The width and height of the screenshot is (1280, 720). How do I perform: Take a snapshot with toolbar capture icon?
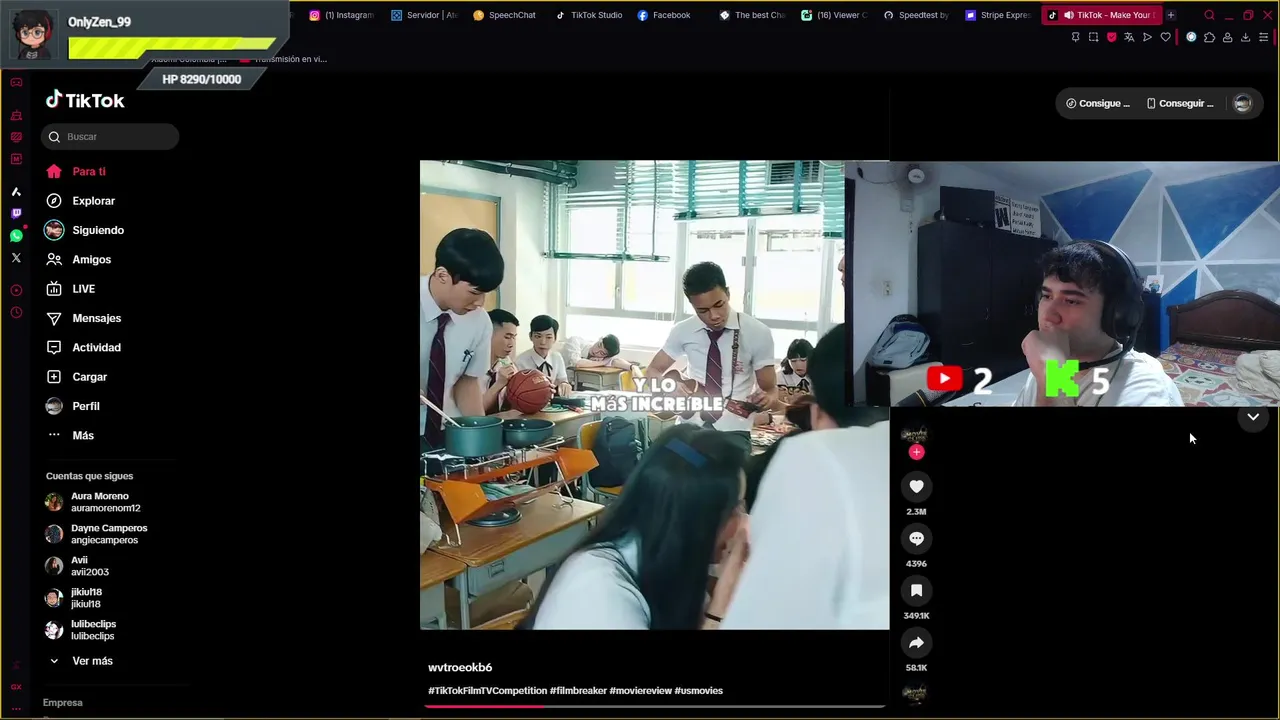pyautogui.click(x=1093, y=37)
